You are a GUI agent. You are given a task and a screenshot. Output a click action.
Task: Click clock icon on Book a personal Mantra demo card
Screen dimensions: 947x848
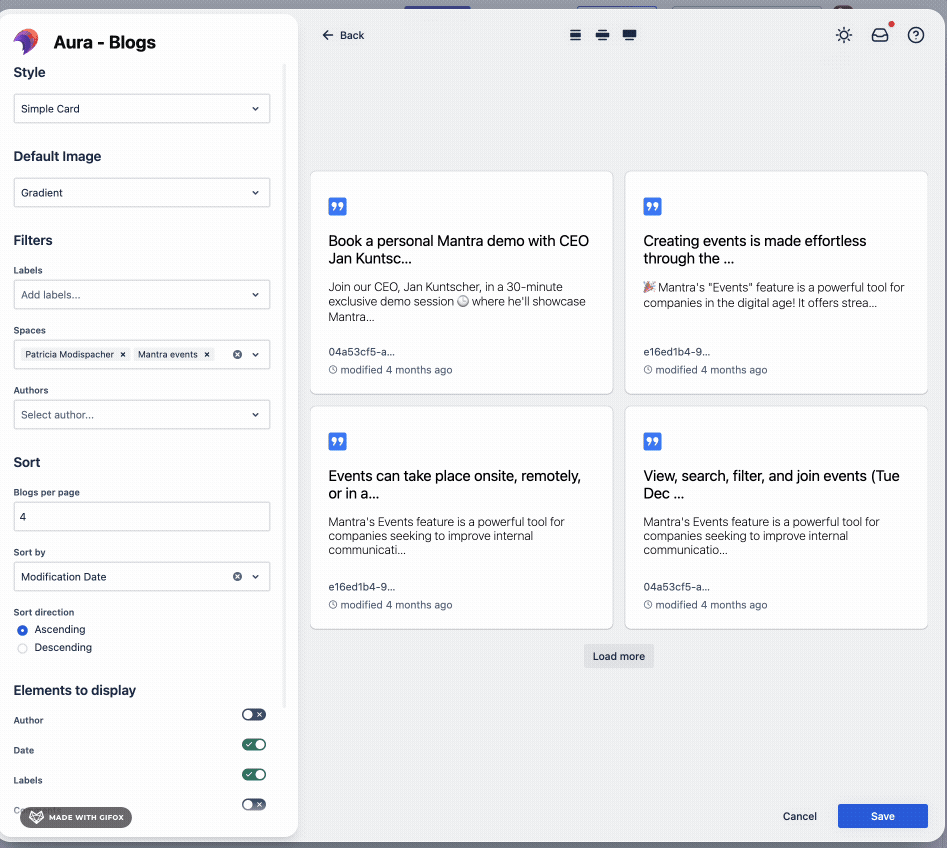click(333, 370)
